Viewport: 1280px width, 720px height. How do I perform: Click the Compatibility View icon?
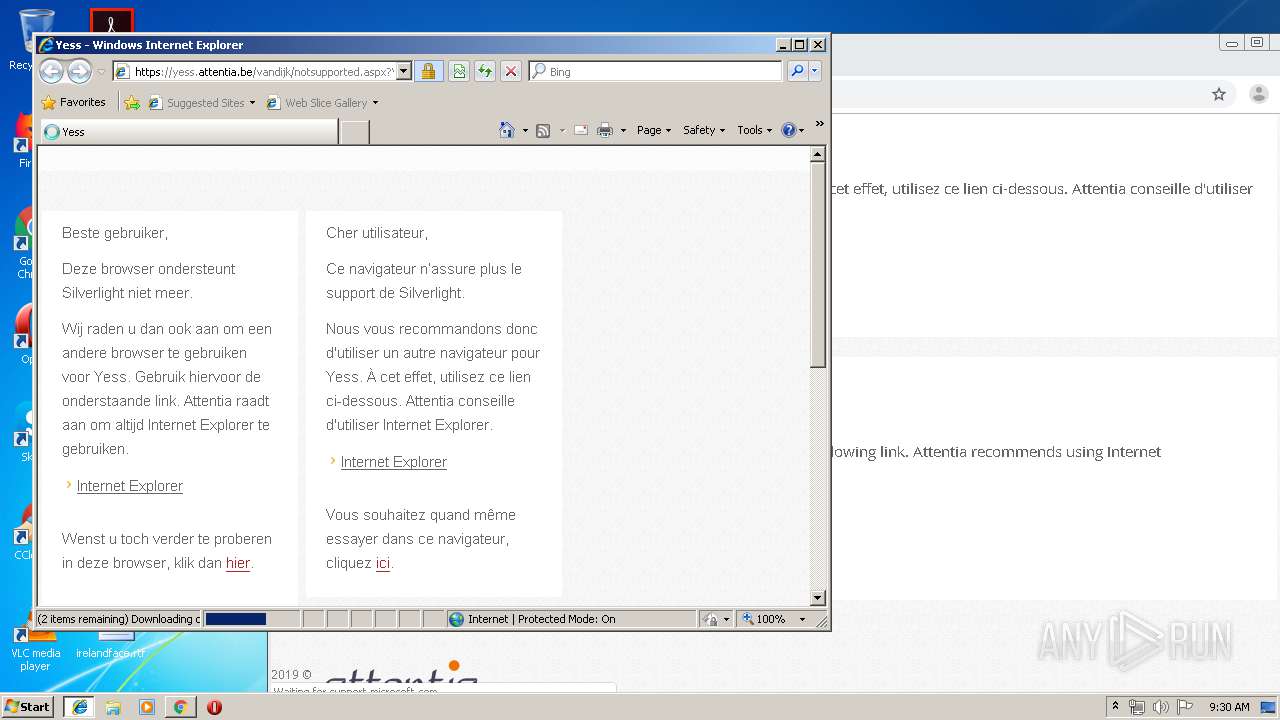[458, 71]
